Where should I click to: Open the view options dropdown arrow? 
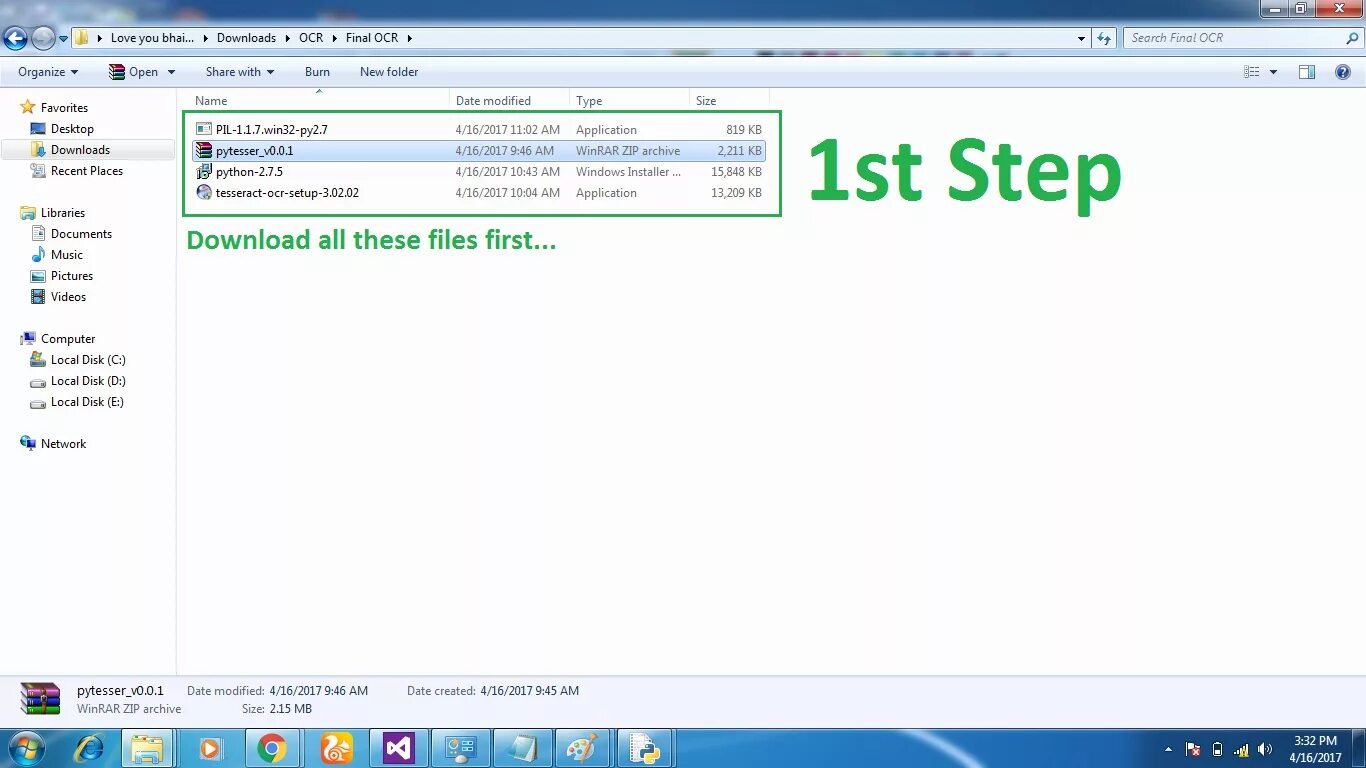(x=1273, y=72)
